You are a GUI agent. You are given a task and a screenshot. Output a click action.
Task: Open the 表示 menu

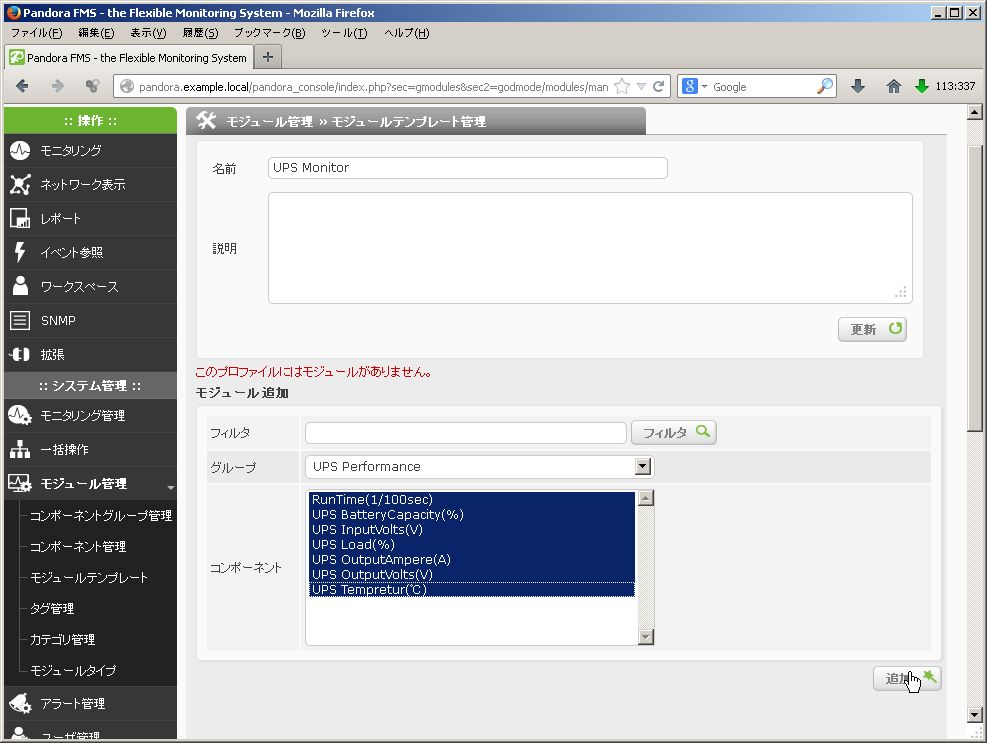pyautogui.click(x=148, y=33)
